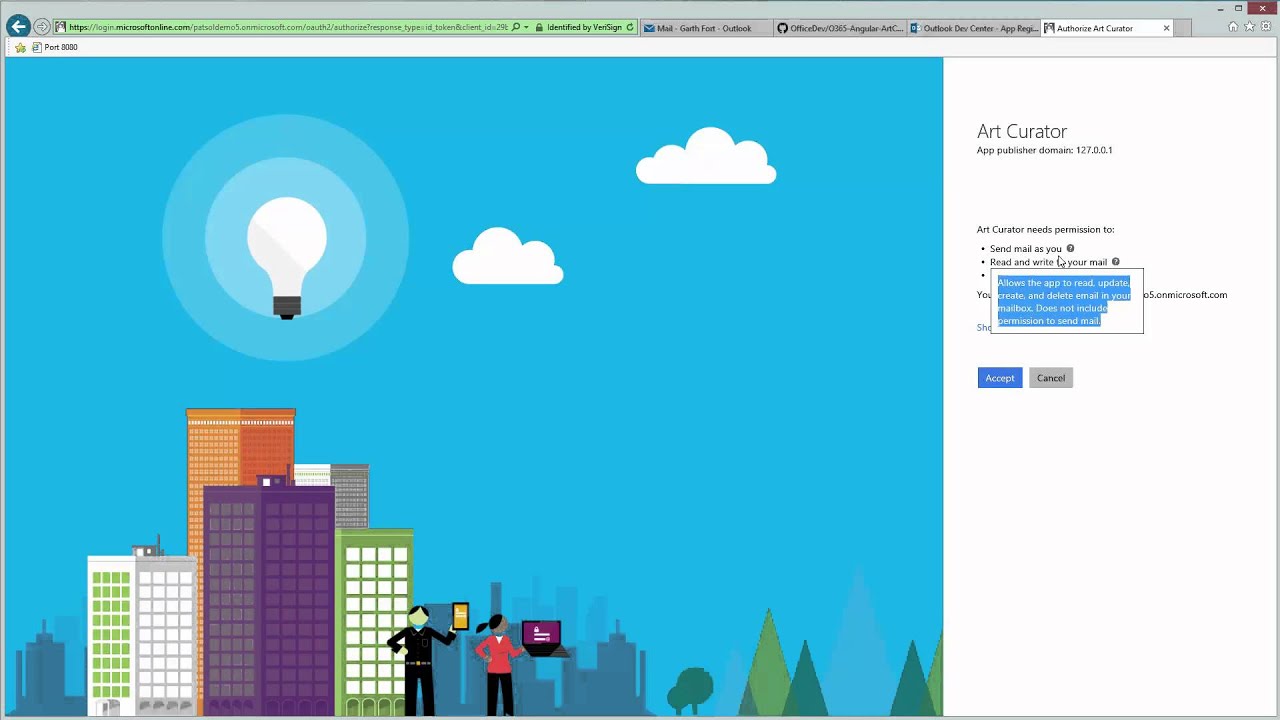Click the Cancel button
Viewport: 1280px width, 720px height.
[1051, 378]
